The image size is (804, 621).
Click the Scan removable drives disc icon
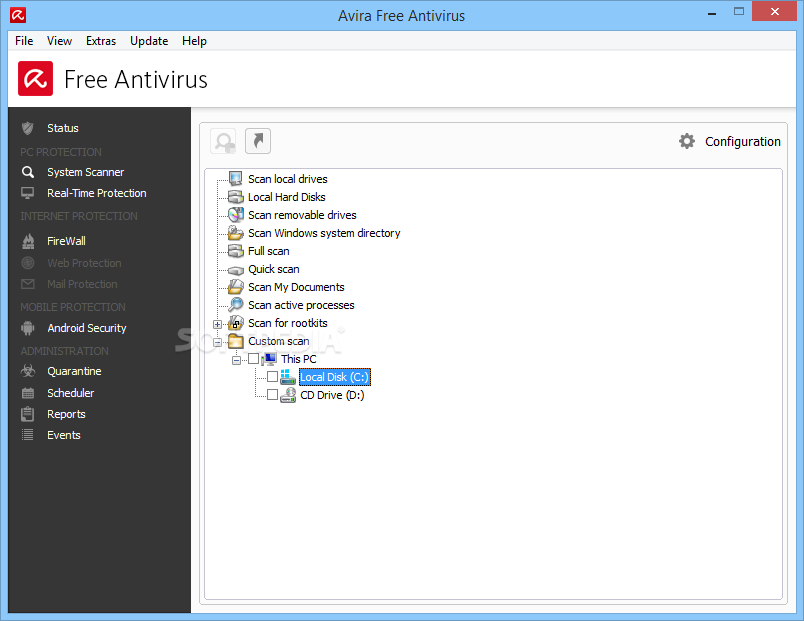[x=235, y=215]
